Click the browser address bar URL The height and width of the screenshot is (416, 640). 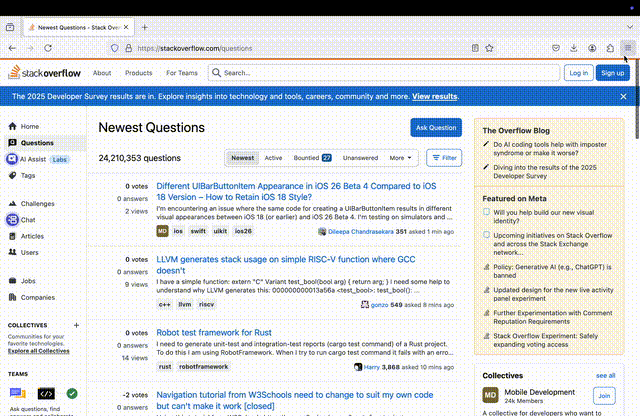pos(195,48)
